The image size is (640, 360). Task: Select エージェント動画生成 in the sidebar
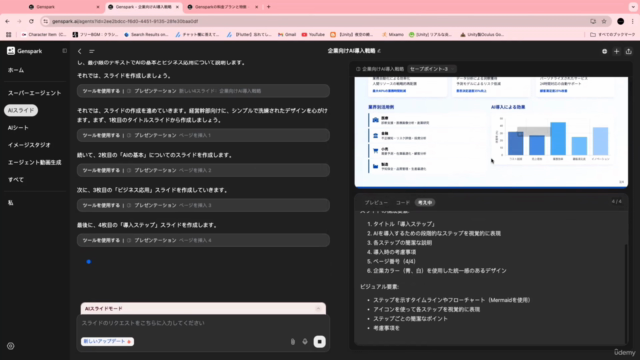pyautogui.click(x=34, y=162)
